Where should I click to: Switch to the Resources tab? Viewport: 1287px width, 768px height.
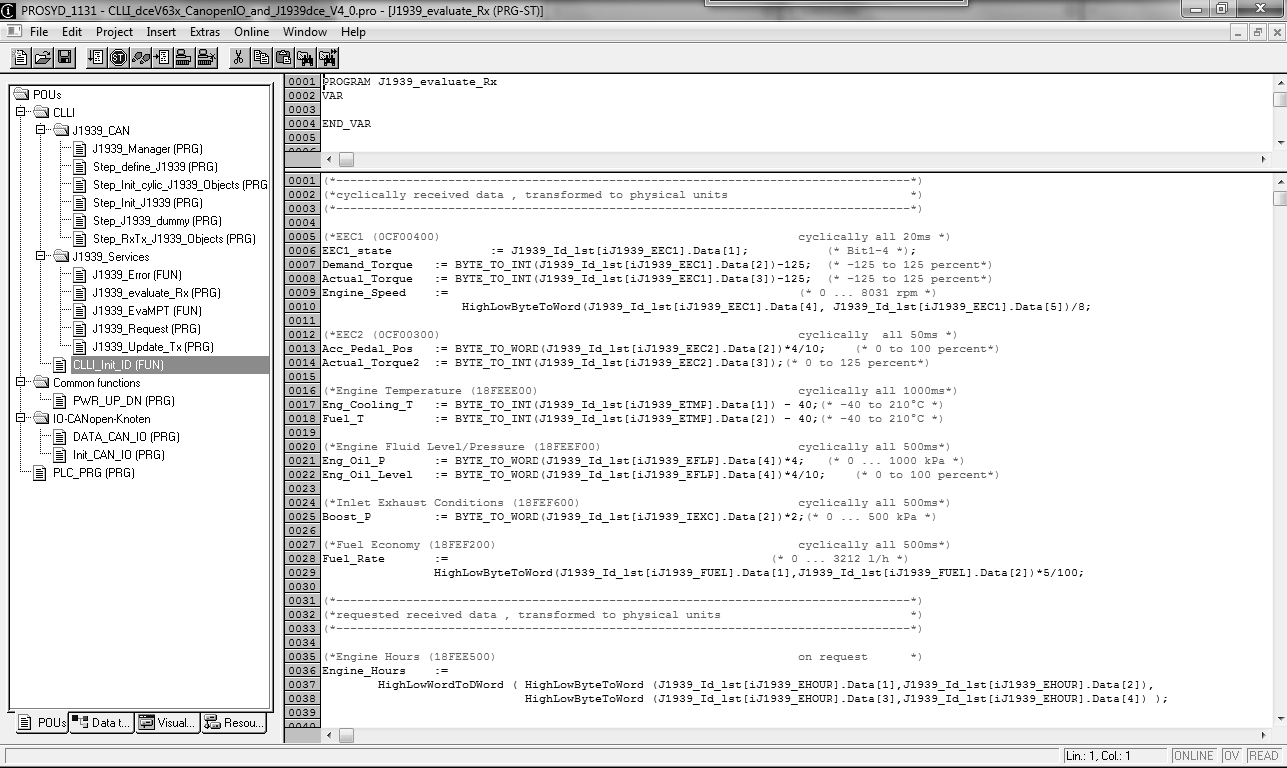[x=234, y=722]
